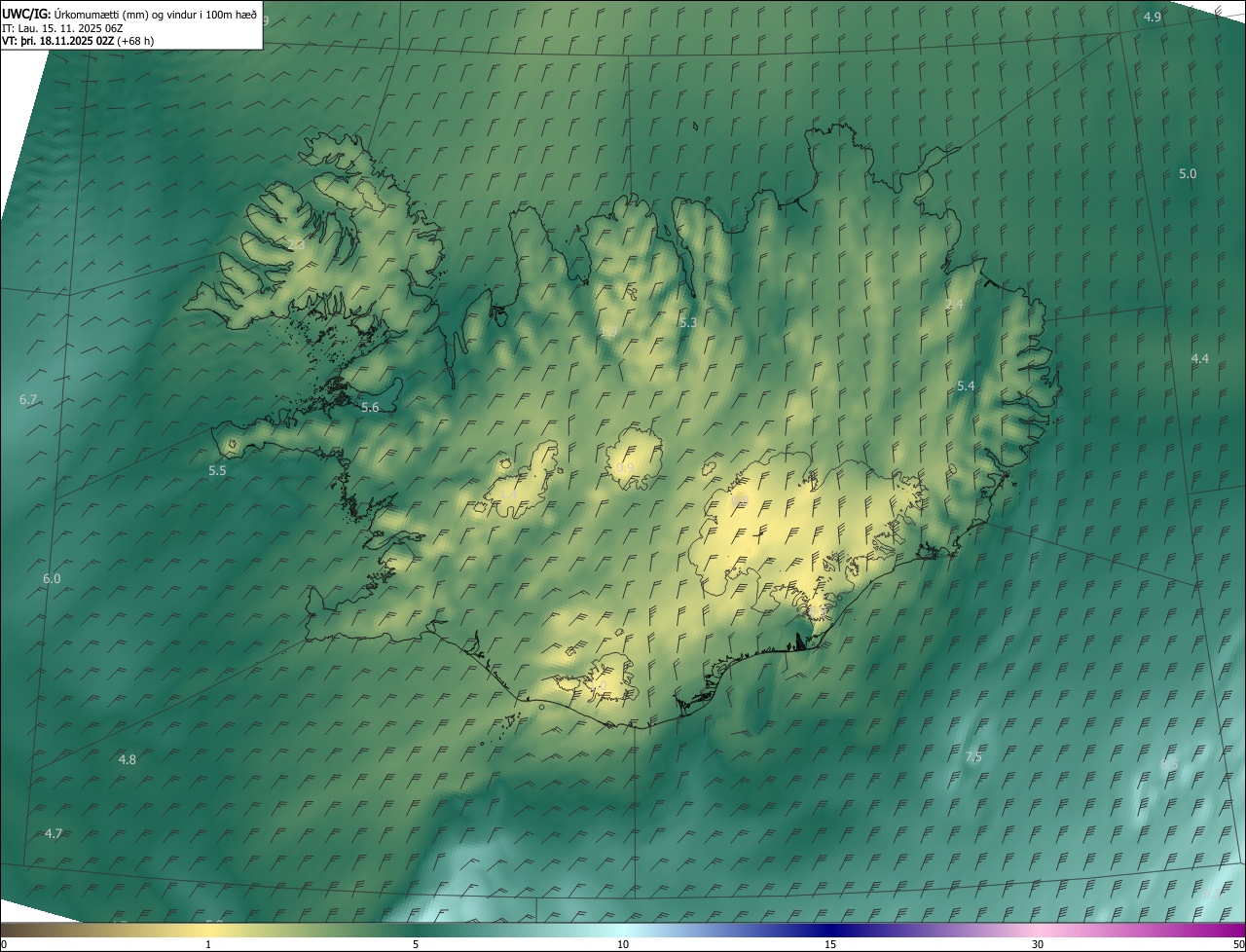Click the 5.6 value label in west Iceland

[370, 408]
